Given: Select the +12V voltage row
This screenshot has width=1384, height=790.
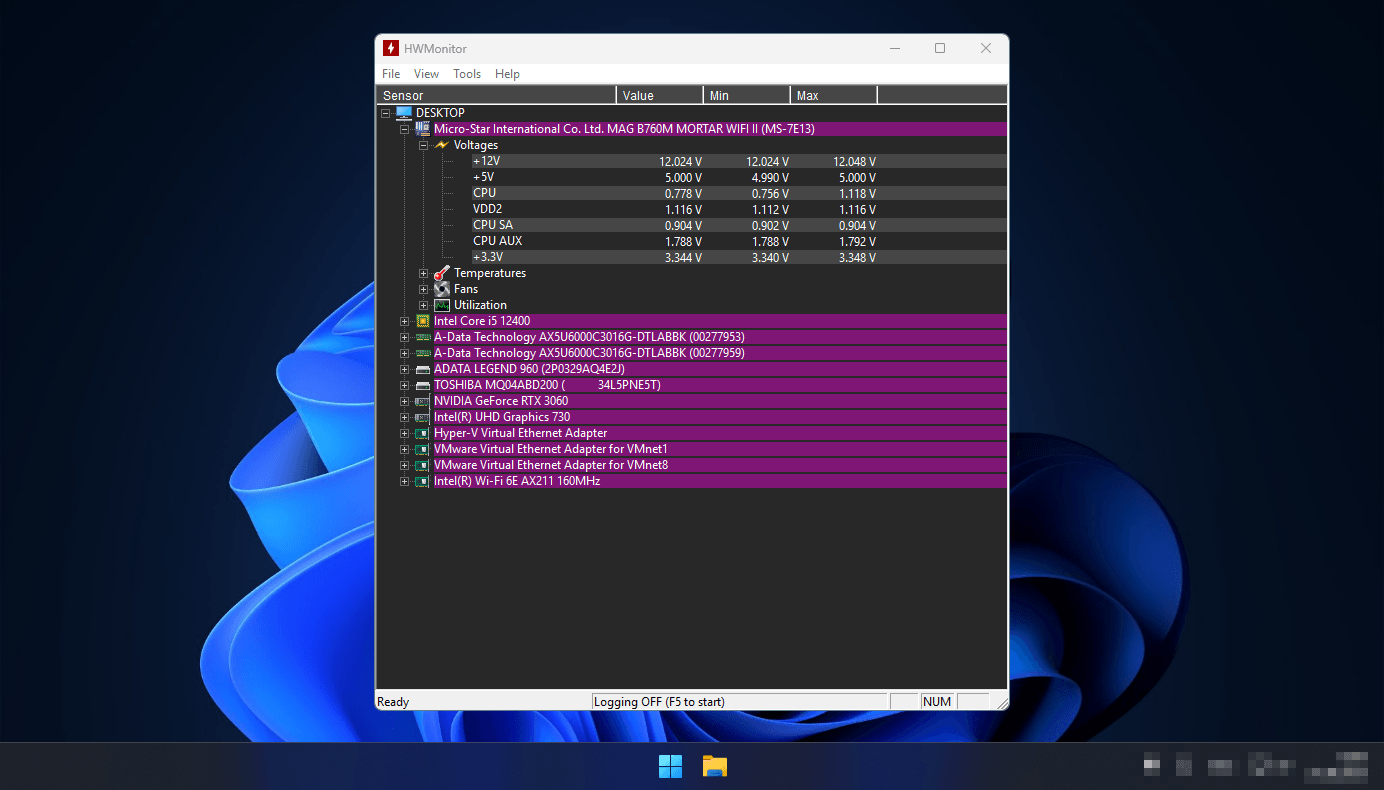Looking at the screenshot, I should (739, 161).
